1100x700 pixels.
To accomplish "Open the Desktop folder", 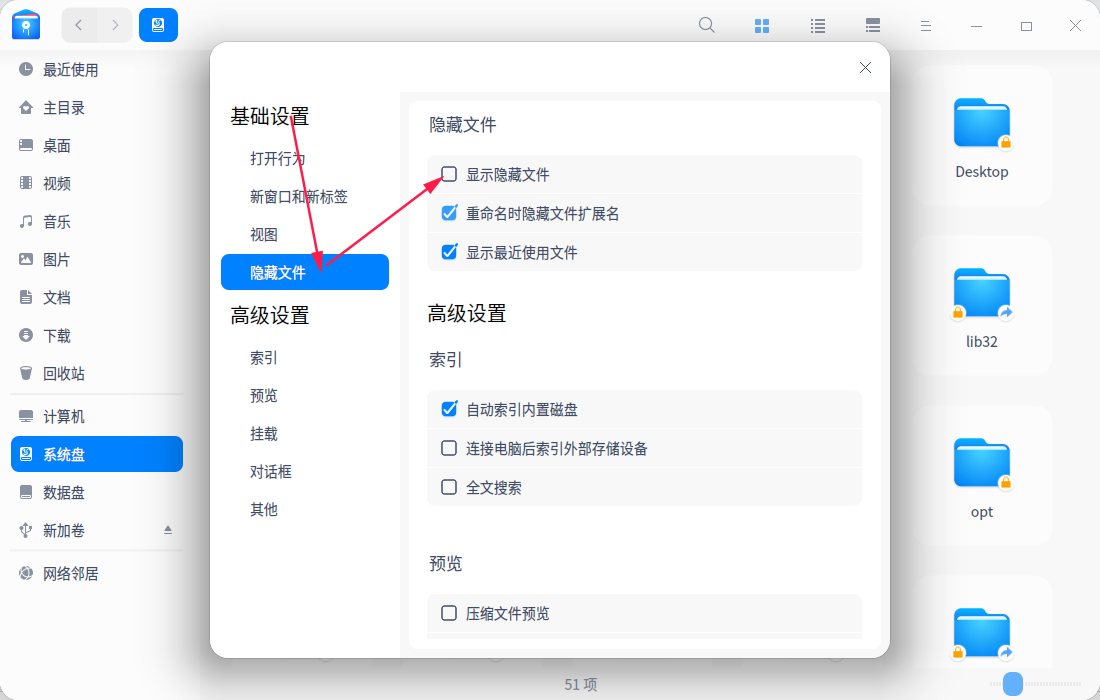I will [x=981, y=135].
